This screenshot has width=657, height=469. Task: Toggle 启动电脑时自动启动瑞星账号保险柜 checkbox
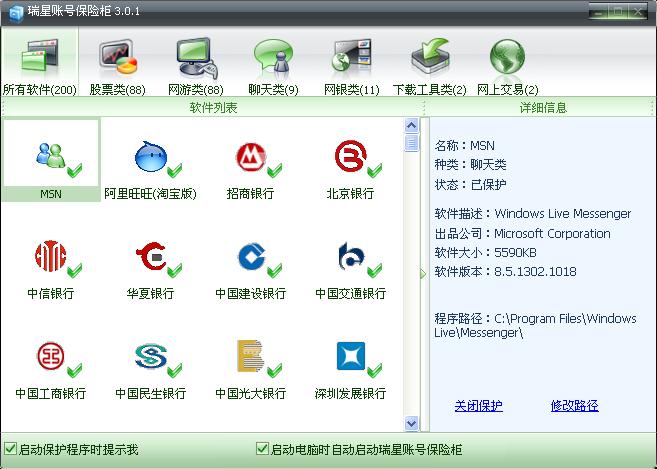coord(262,449)
